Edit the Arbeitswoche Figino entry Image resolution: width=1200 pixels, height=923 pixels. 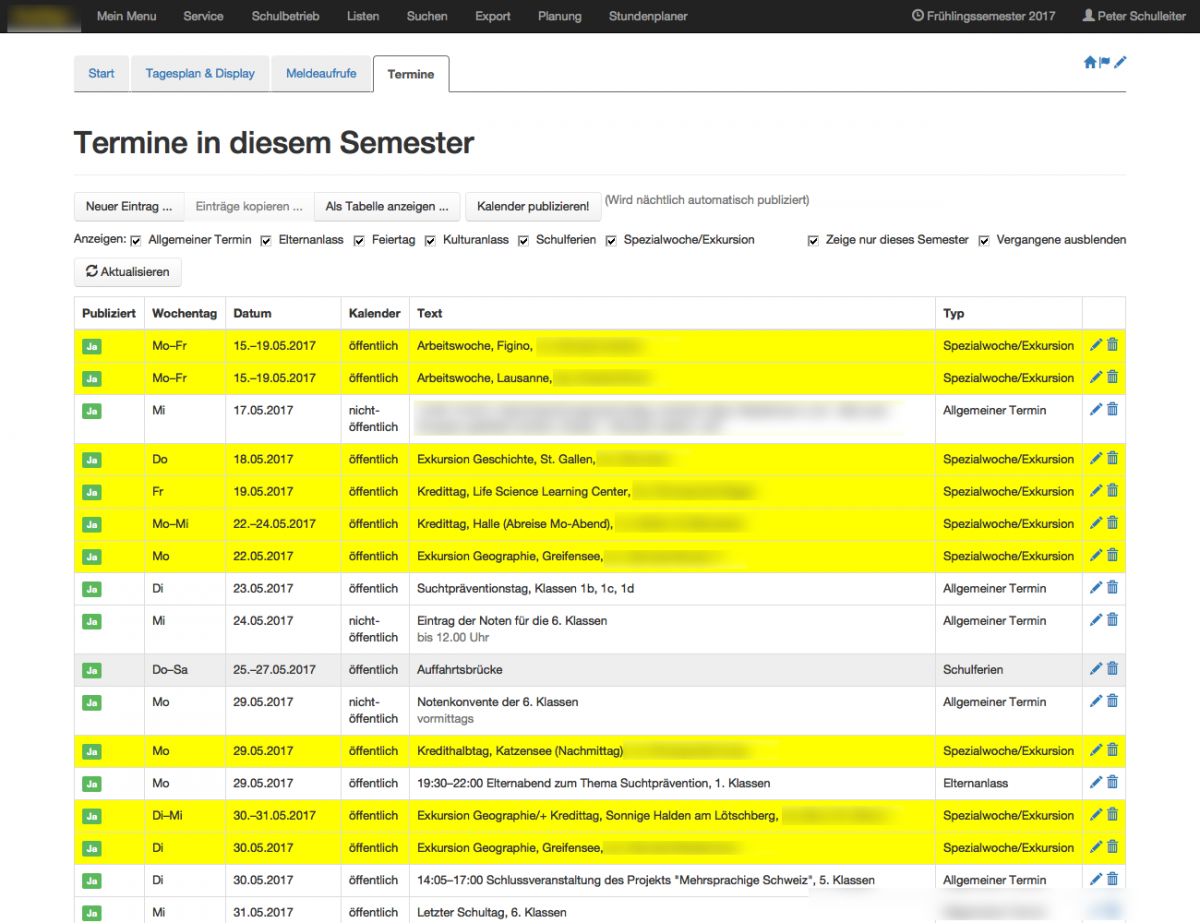pyautogui.click(x=1096, y=345)
